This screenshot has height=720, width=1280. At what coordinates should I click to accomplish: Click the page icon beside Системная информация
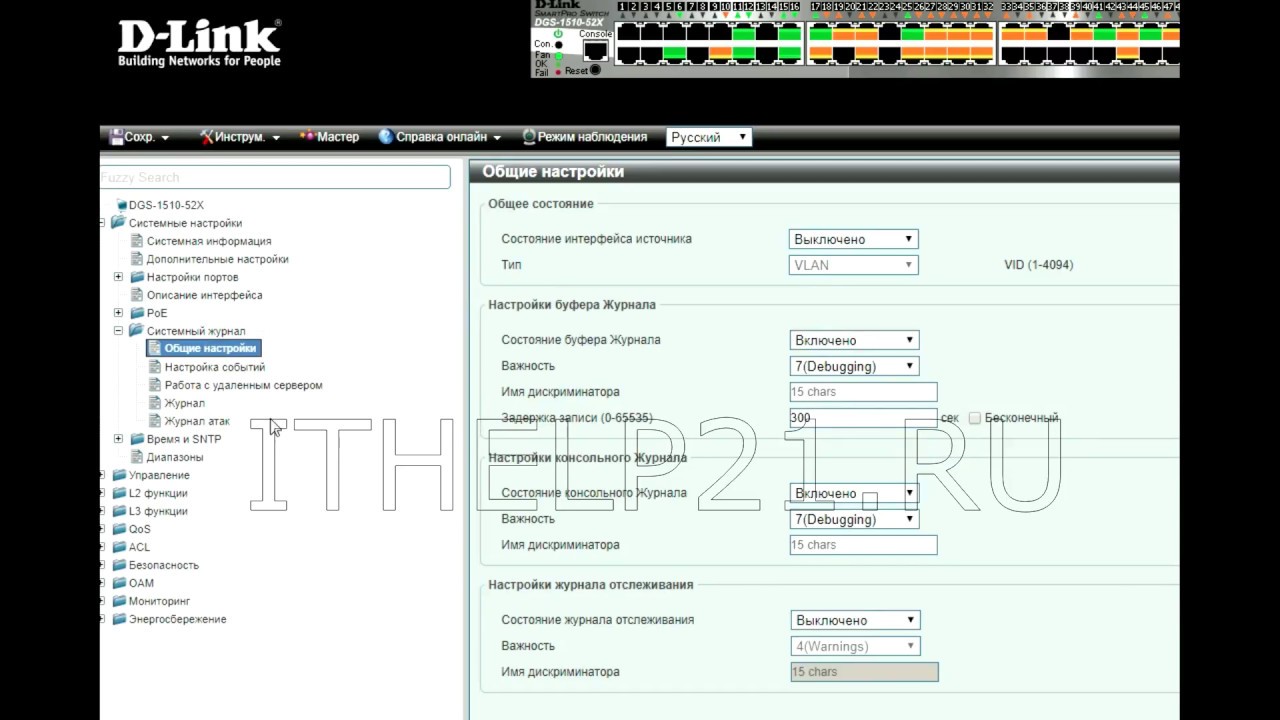click(137, 241)
